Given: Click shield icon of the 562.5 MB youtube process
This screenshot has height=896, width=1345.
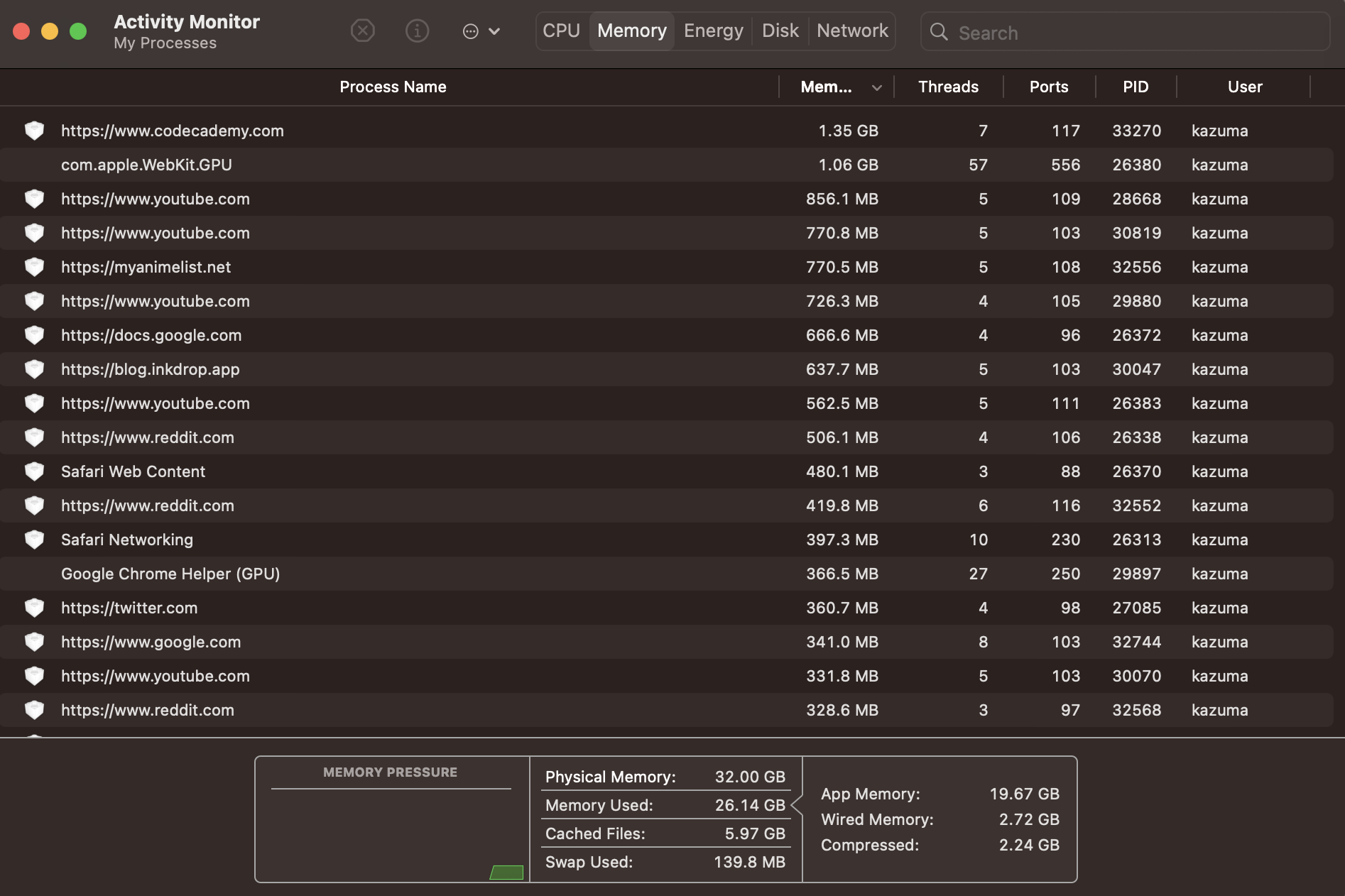Looking at the screenshot, I should [34, 403].
